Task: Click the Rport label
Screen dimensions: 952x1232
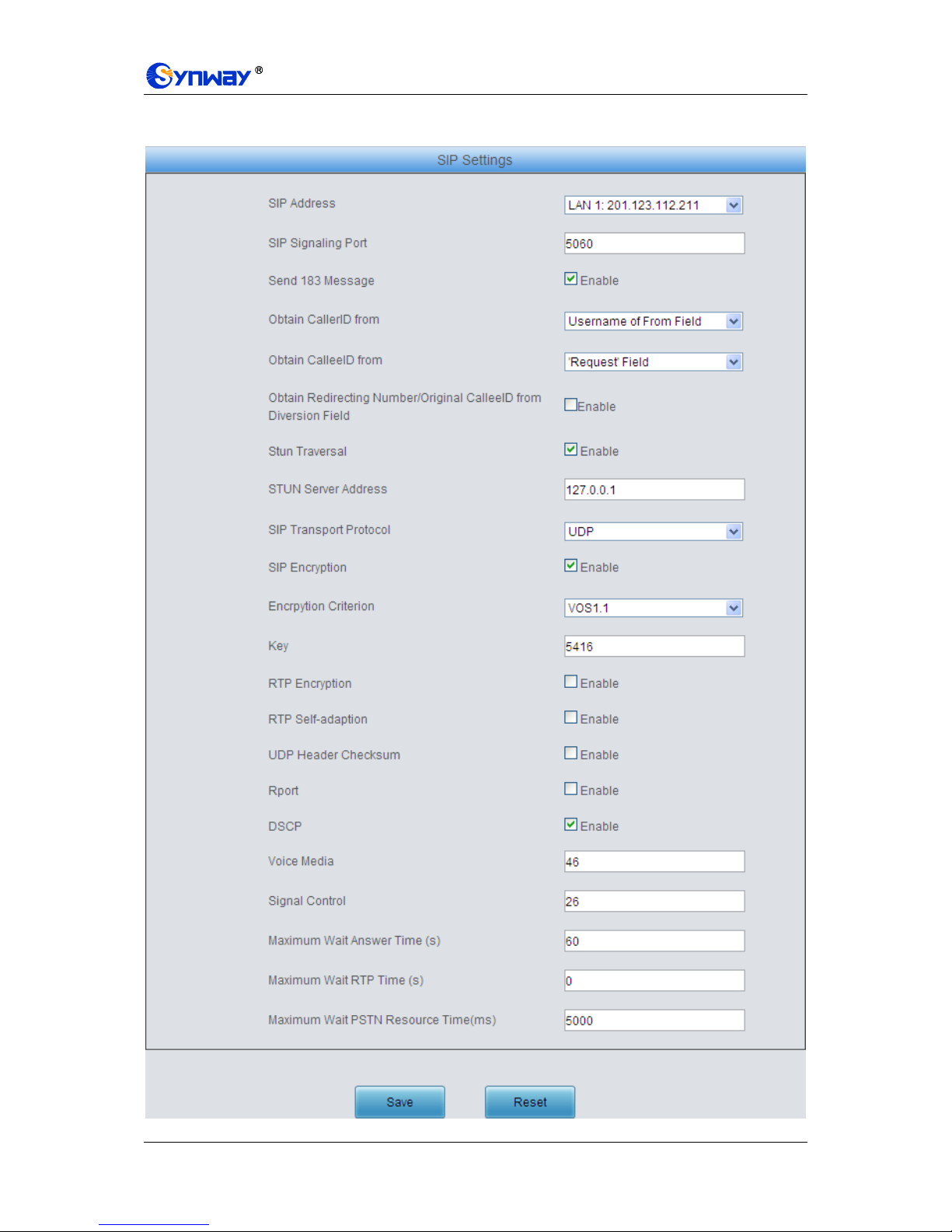Action: (283, 791)
